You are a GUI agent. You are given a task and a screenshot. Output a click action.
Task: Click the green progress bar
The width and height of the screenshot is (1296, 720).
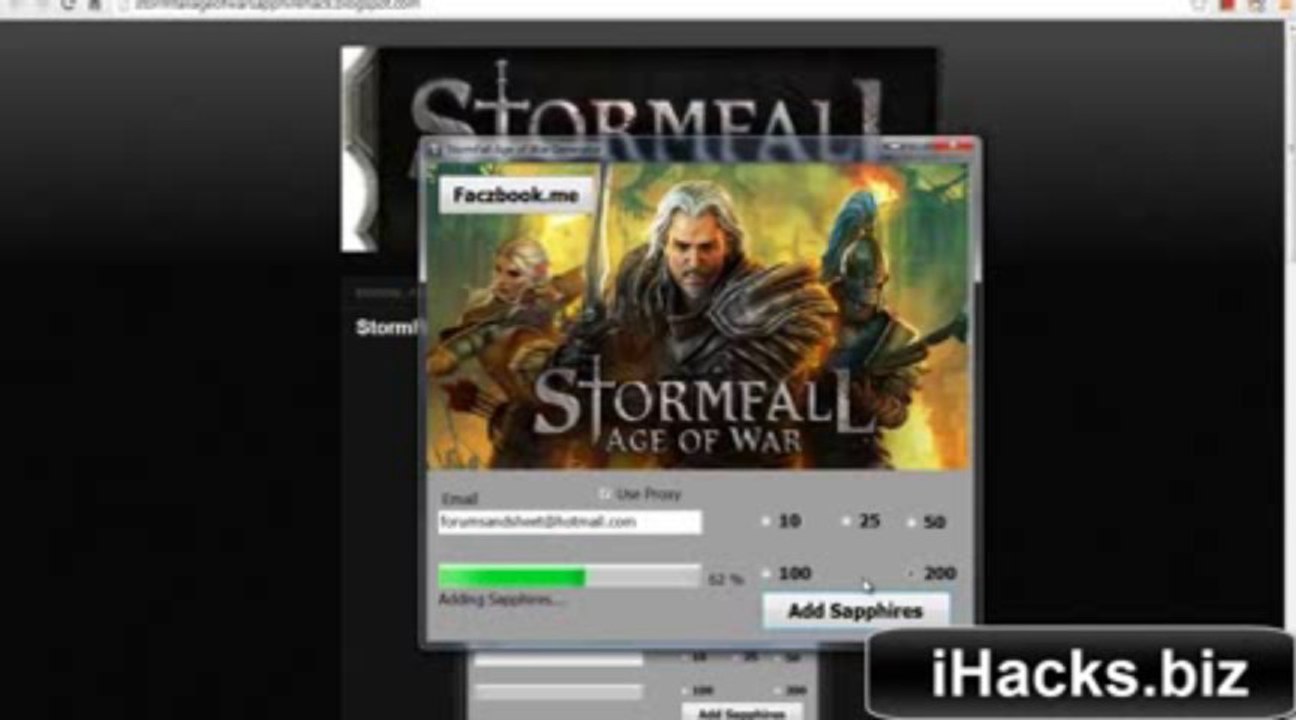[x=569, y=576]
